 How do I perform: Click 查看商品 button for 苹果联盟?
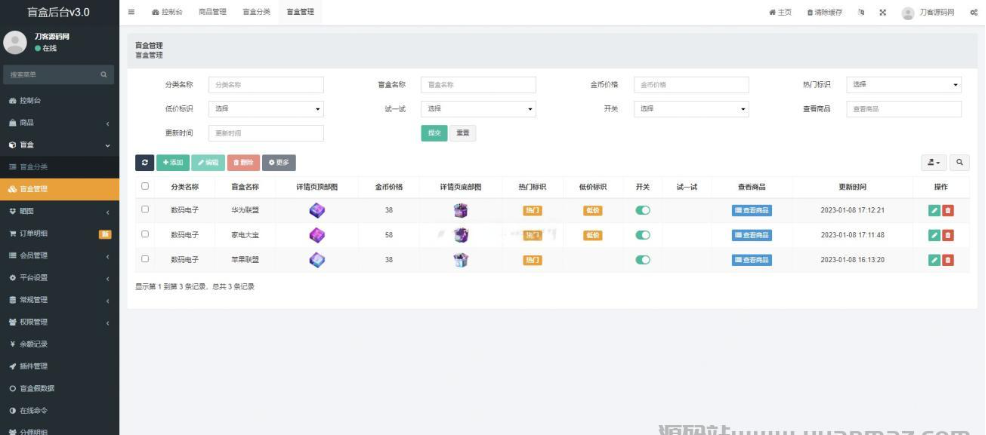751,260
